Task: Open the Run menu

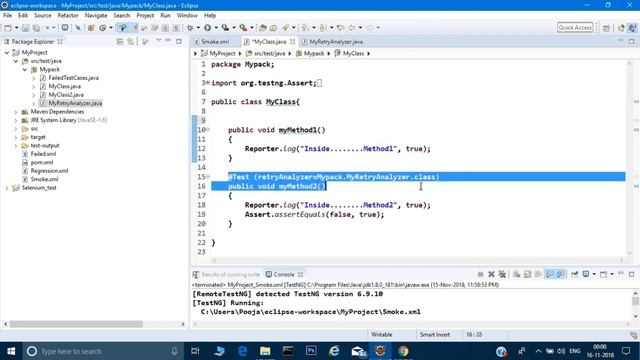Action: pyautogui.click(x=165, y=16)
